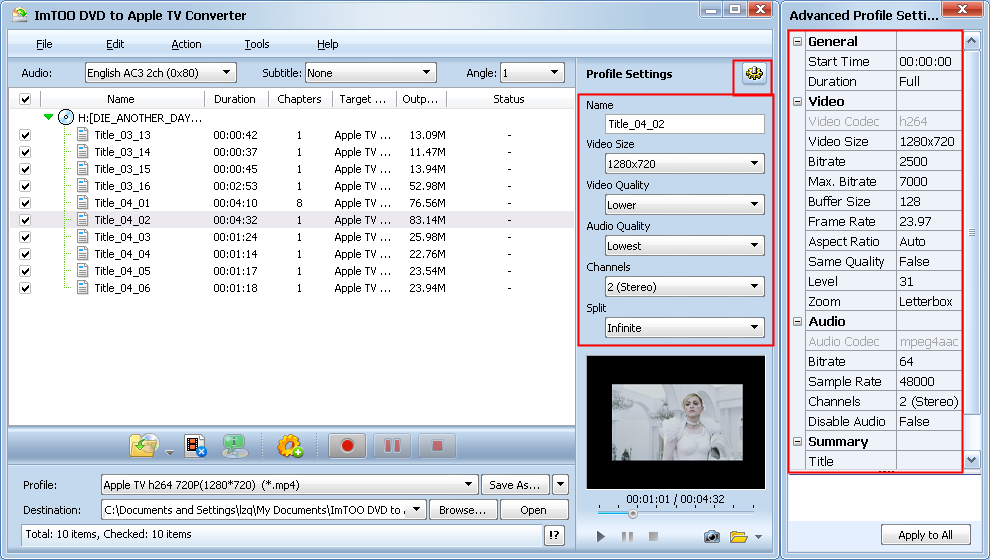
Task: Take a snapshot with the camera icon
Action: [x=712, y=537]
